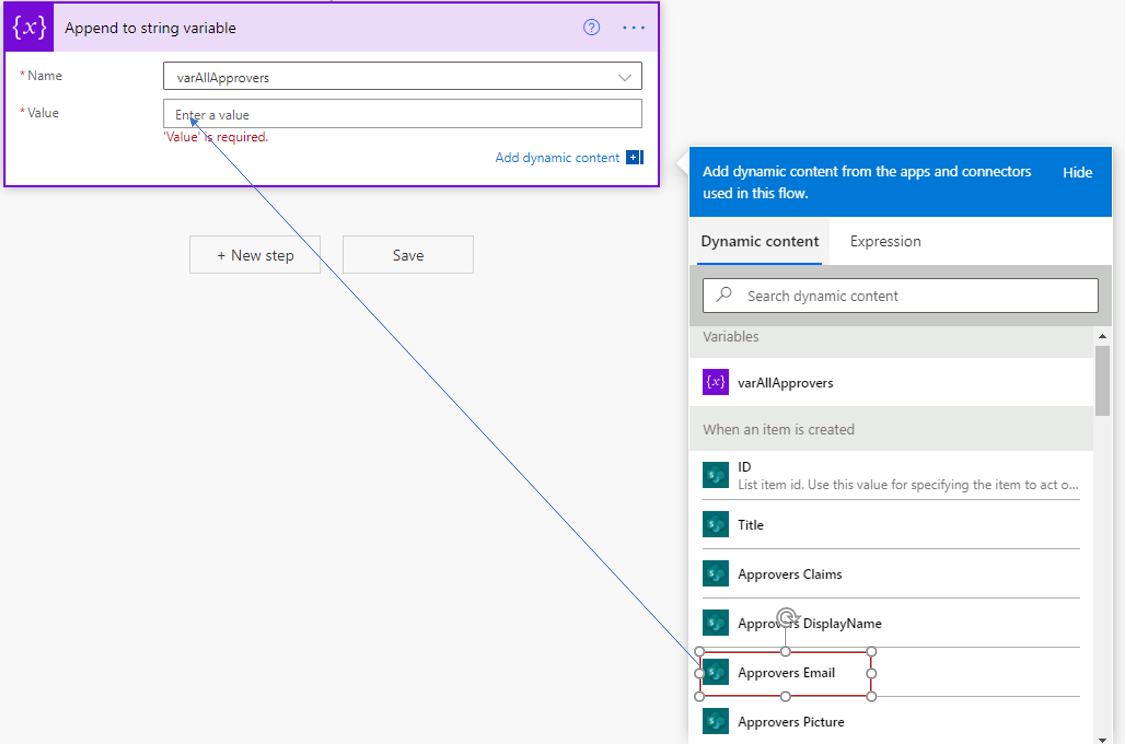The image size is (1127, 748).
Task: Expand the Name dropdown showing varAllApprovers
Action: tap(402, 77)
